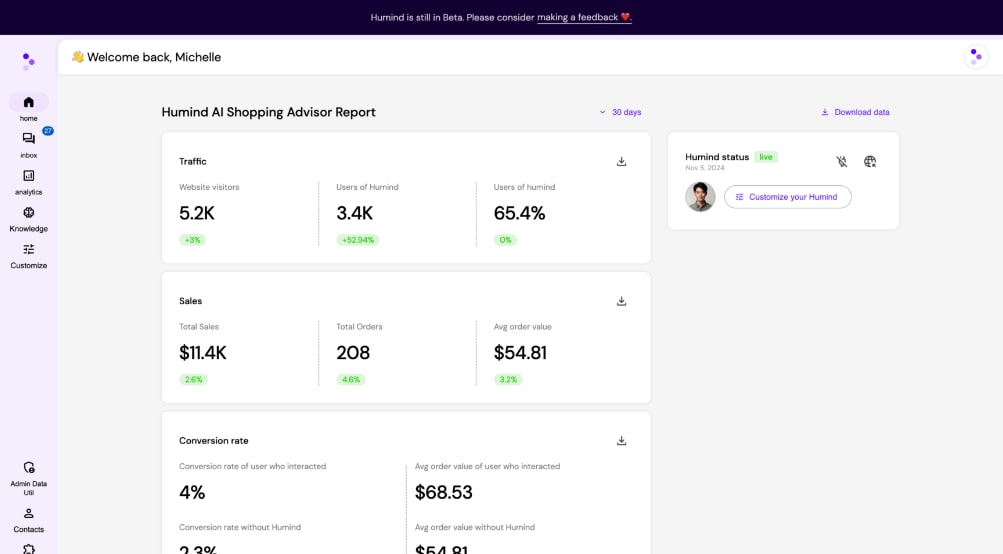Screen dimensions: 1003x554
Task: Click the Humind logo in sidebar
Action: (29, 61)
